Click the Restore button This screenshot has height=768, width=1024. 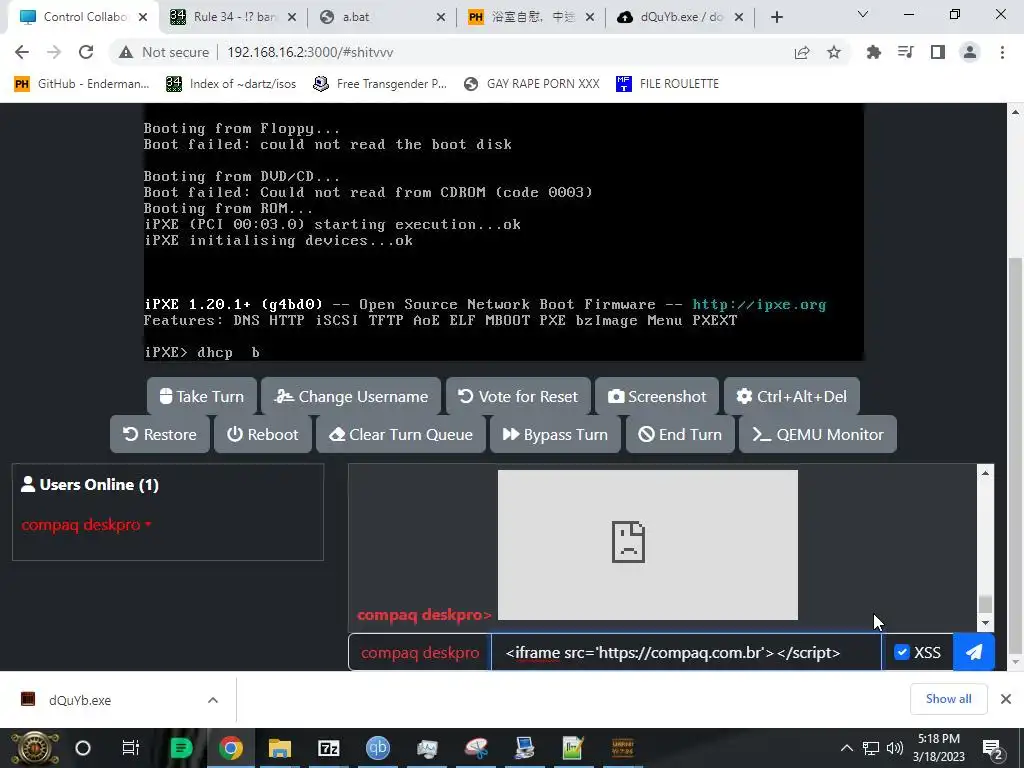click(159, 434)
